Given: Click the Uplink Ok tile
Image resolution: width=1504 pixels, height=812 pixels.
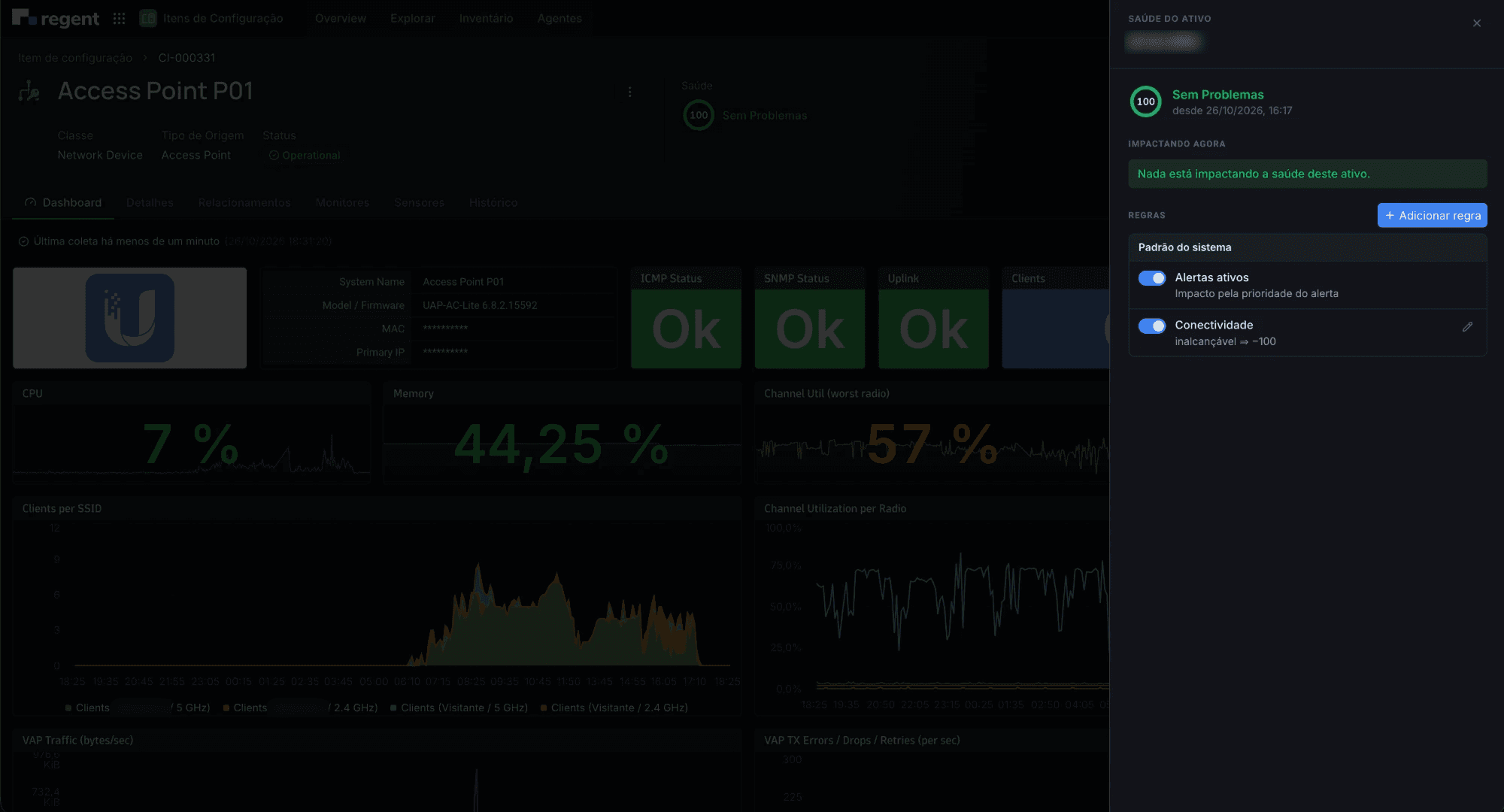Looking at the screenshot, I should pyautogui.click(x=933, y=318).
